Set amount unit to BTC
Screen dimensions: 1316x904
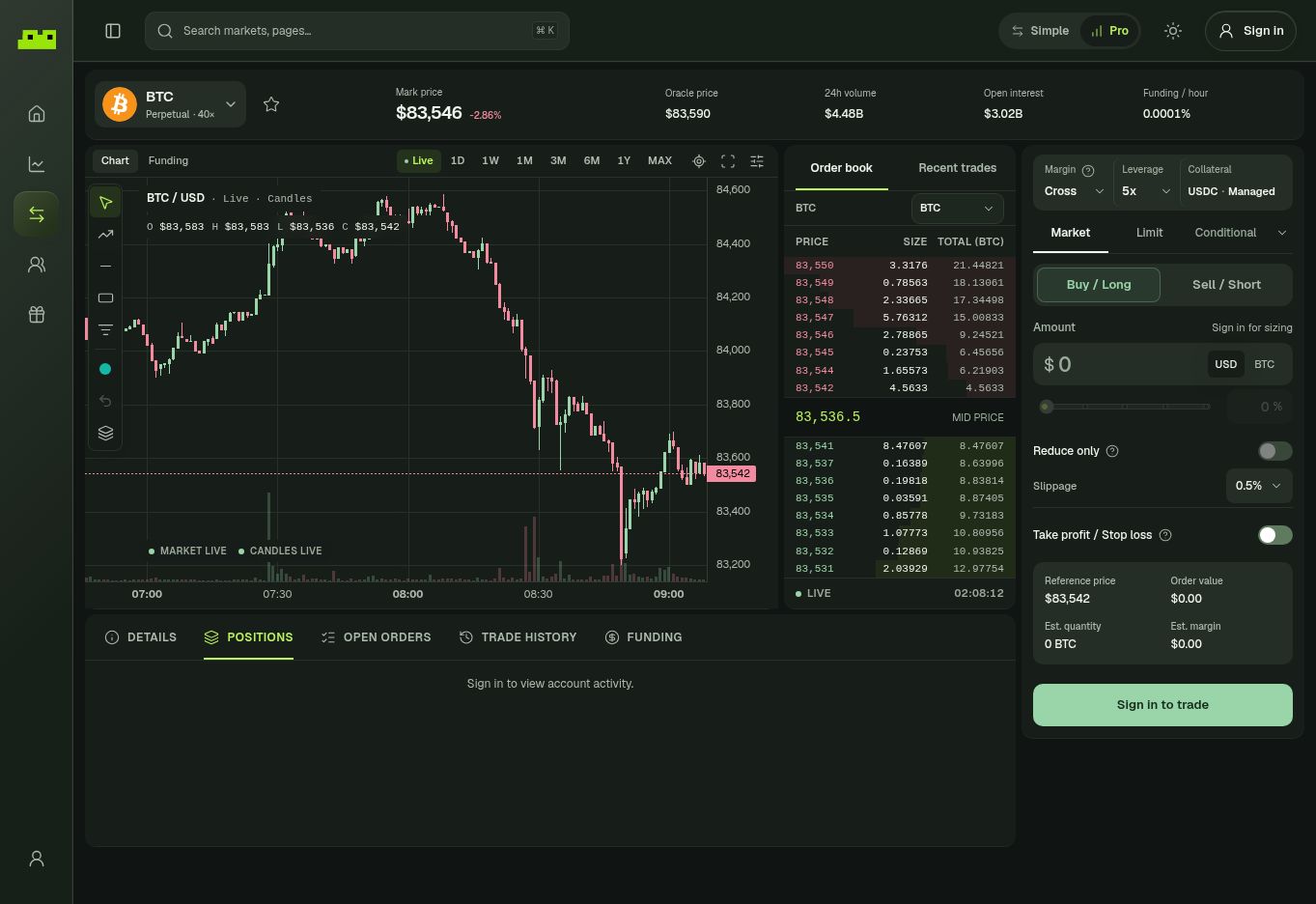[1264, 364]
